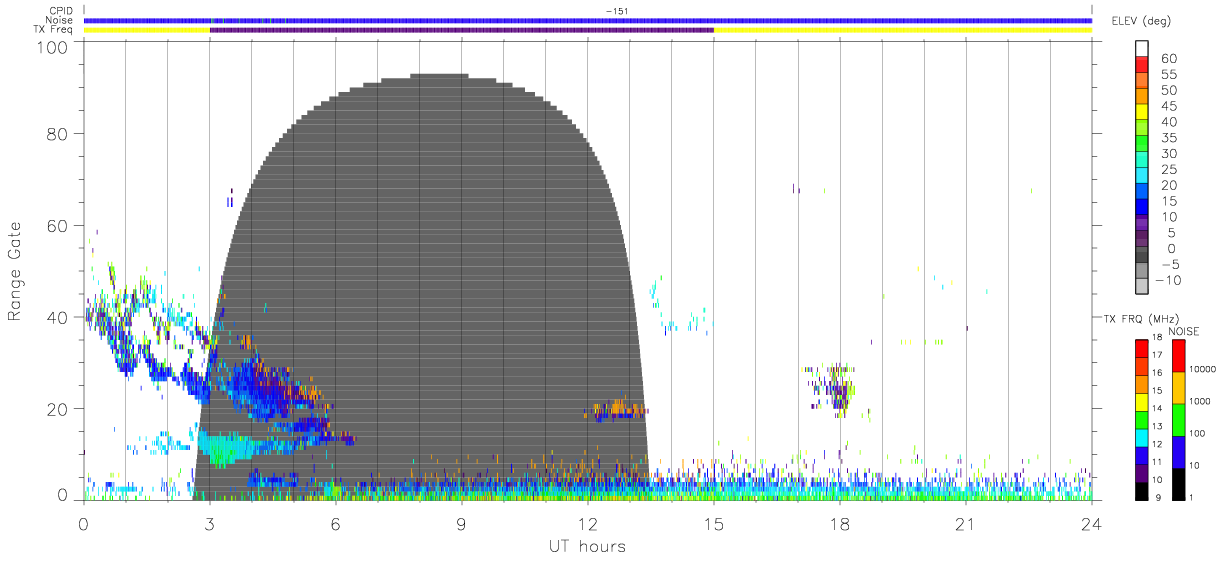Click the x-axis tick label 24
This screenshot has height=567, width=1228.
click(x=1092, y=523)
